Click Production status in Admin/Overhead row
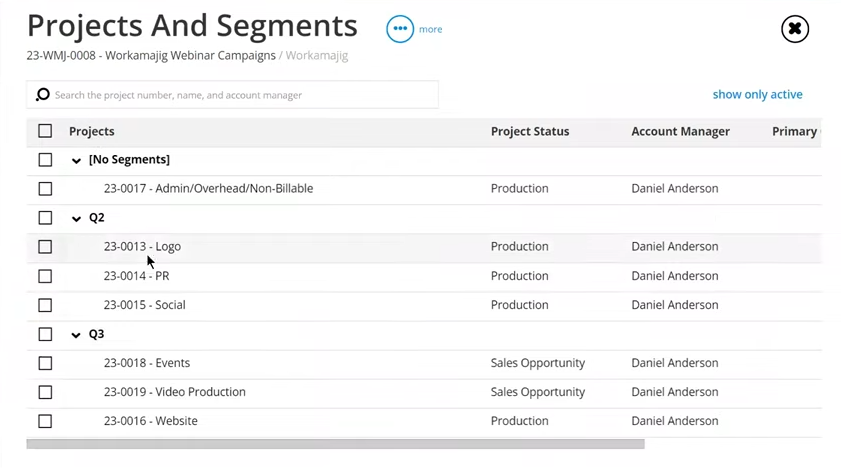Screen dimensions: 841x468 coord(519,188)
